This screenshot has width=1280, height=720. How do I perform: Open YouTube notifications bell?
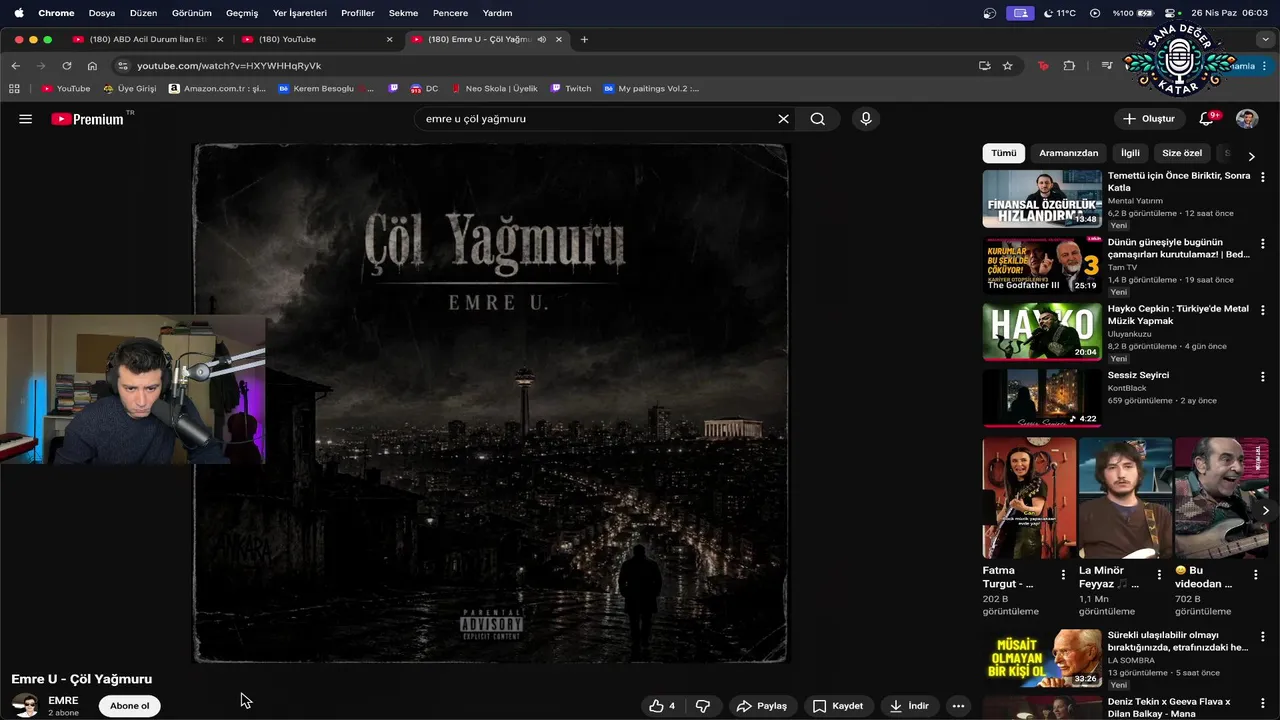1208,119
